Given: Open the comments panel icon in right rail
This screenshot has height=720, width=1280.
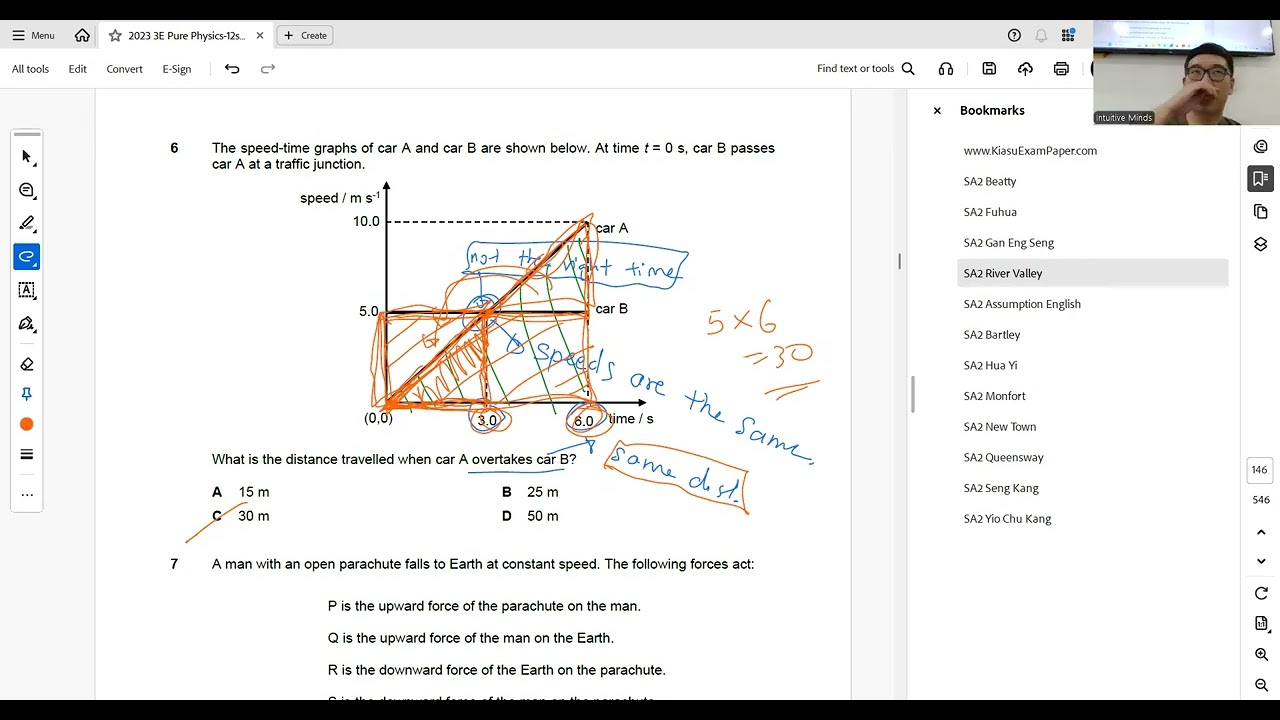Looking at the screenshot, I should (x=1260, y=147).
